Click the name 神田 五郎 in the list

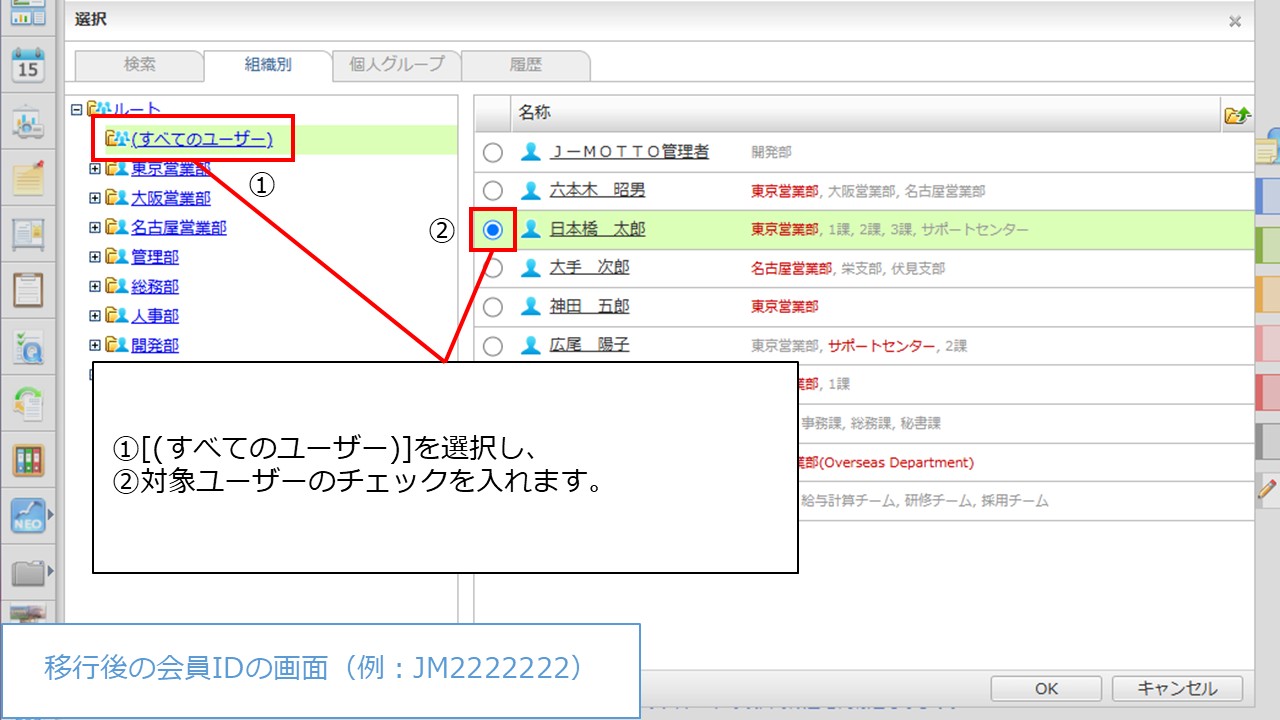(590, 307)
